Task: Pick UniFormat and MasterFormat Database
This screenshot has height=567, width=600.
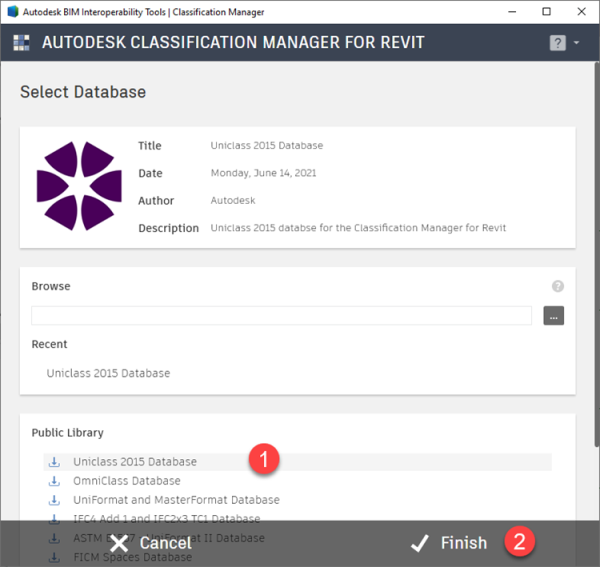Action: (x=176, y=500)
